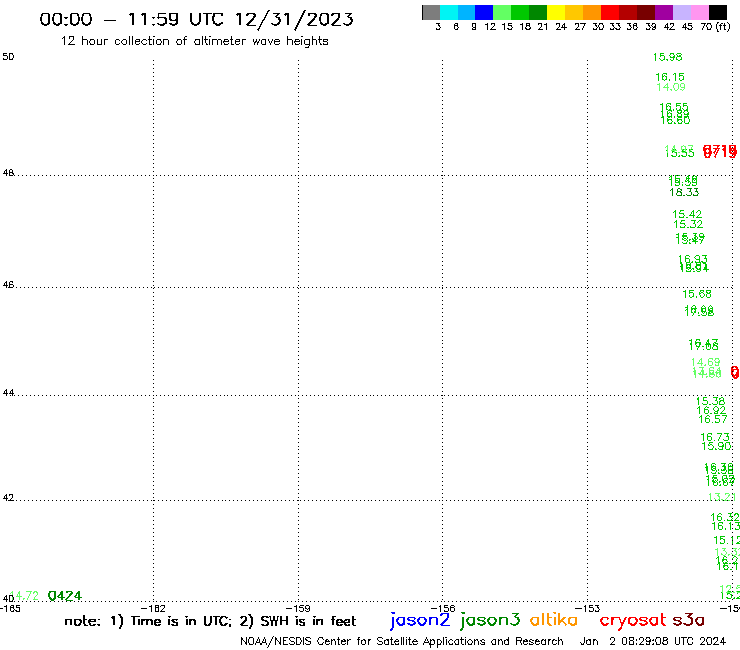Viewport: 740px width, 650px height.
Task: Select the 16.15 wave height reading
Action: click(x=670, y=77)
